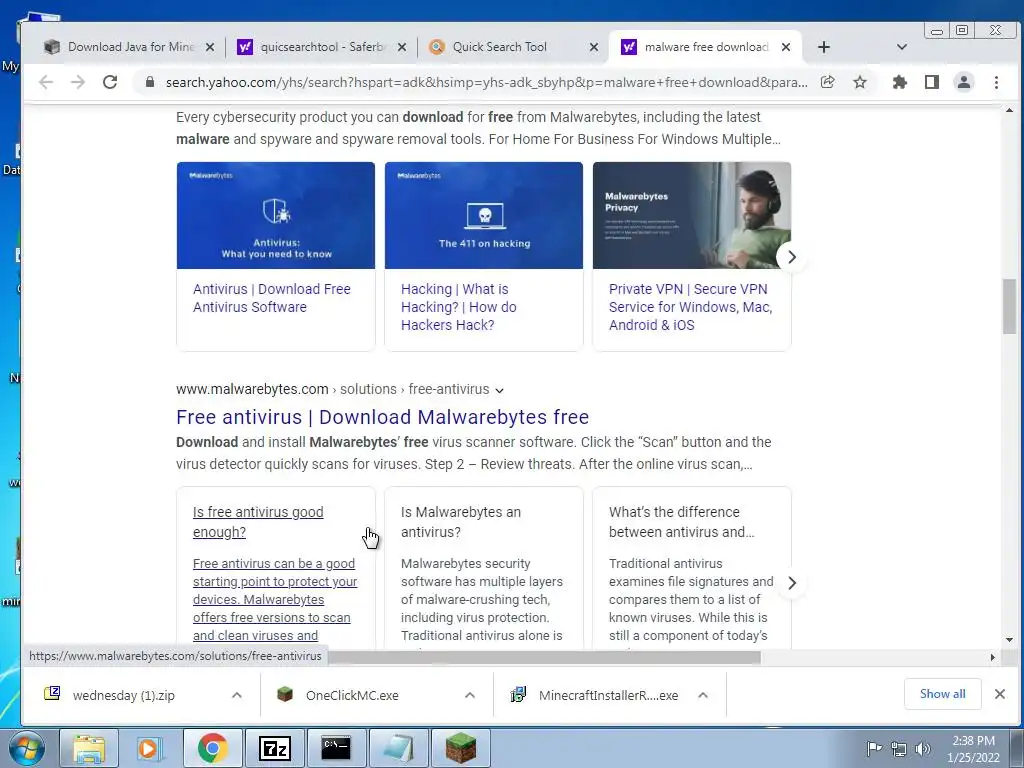This screenshot has height=768, width=1024.
Task: Go back to the previous page
Action: tap(46, 82)
